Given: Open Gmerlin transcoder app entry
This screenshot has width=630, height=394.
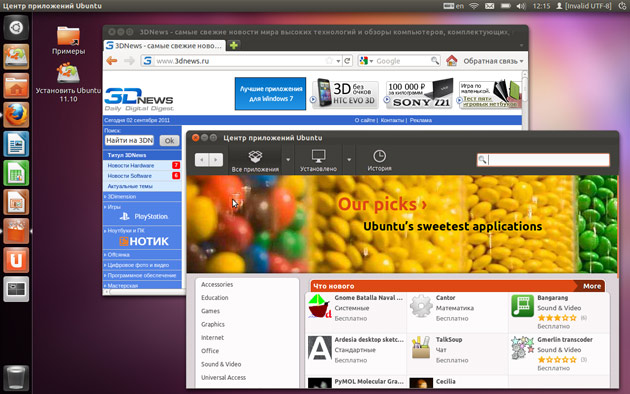Looking at the screenshot, I should (x=559, y=354).
